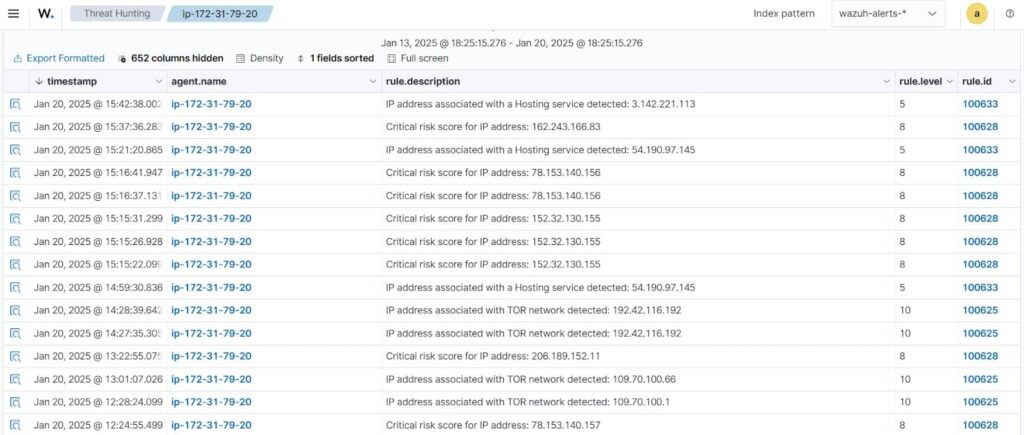Viewport: 1024px width, 435px height.
Task: Inspect document details for 15:15:22 alert row
Action: [16, 265]
